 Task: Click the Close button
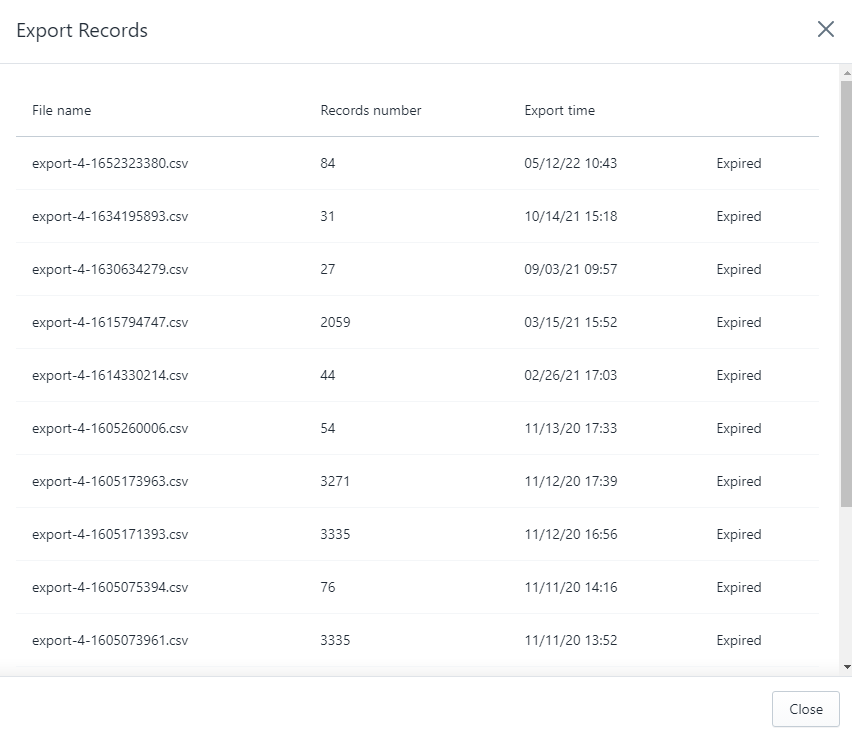[x=806, y=709]
